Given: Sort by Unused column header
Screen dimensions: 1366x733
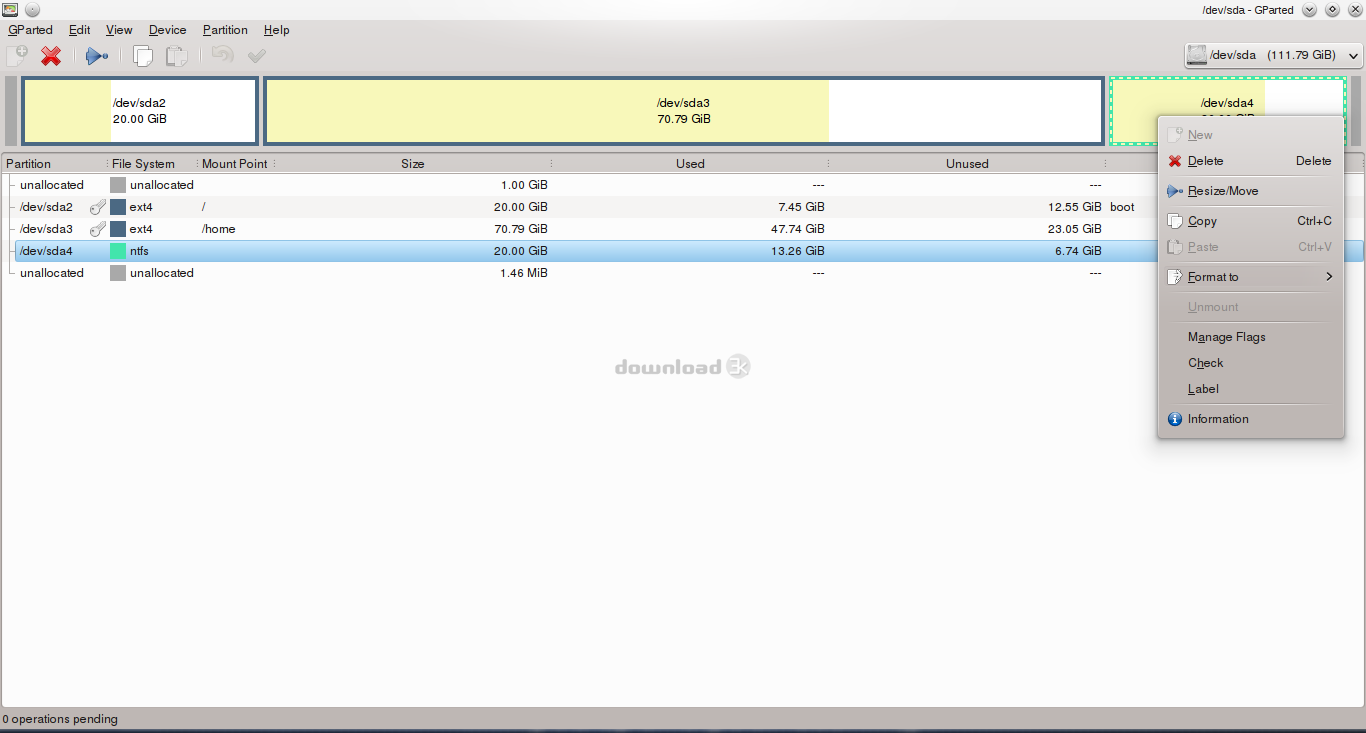Looking at the screenshot, I should [967, 164].
